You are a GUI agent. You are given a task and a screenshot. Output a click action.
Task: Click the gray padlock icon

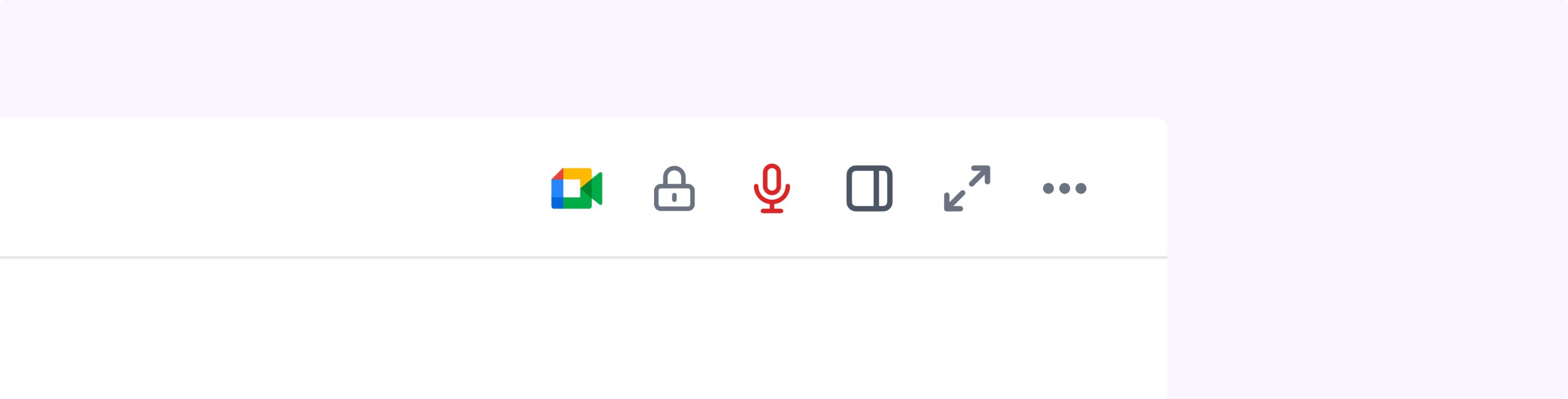pos(675,188)
